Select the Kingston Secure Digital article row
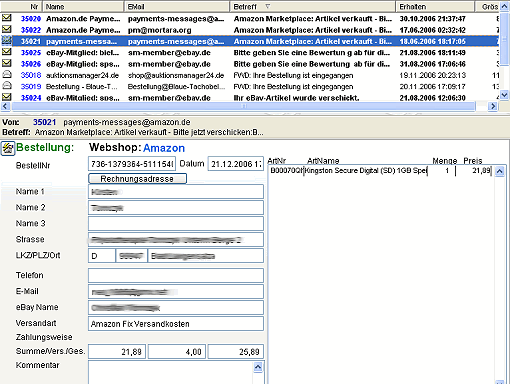The image size is (510, 384). pyautogui.click(x=380, y=171)
